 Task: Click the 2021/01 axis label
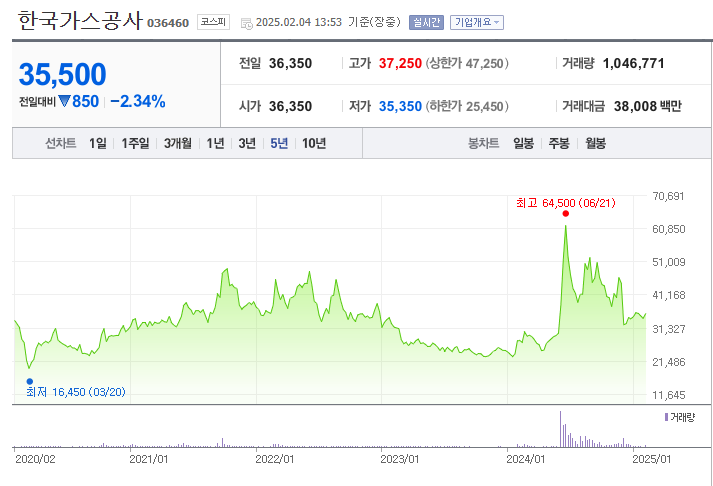(x=149, y=459)
